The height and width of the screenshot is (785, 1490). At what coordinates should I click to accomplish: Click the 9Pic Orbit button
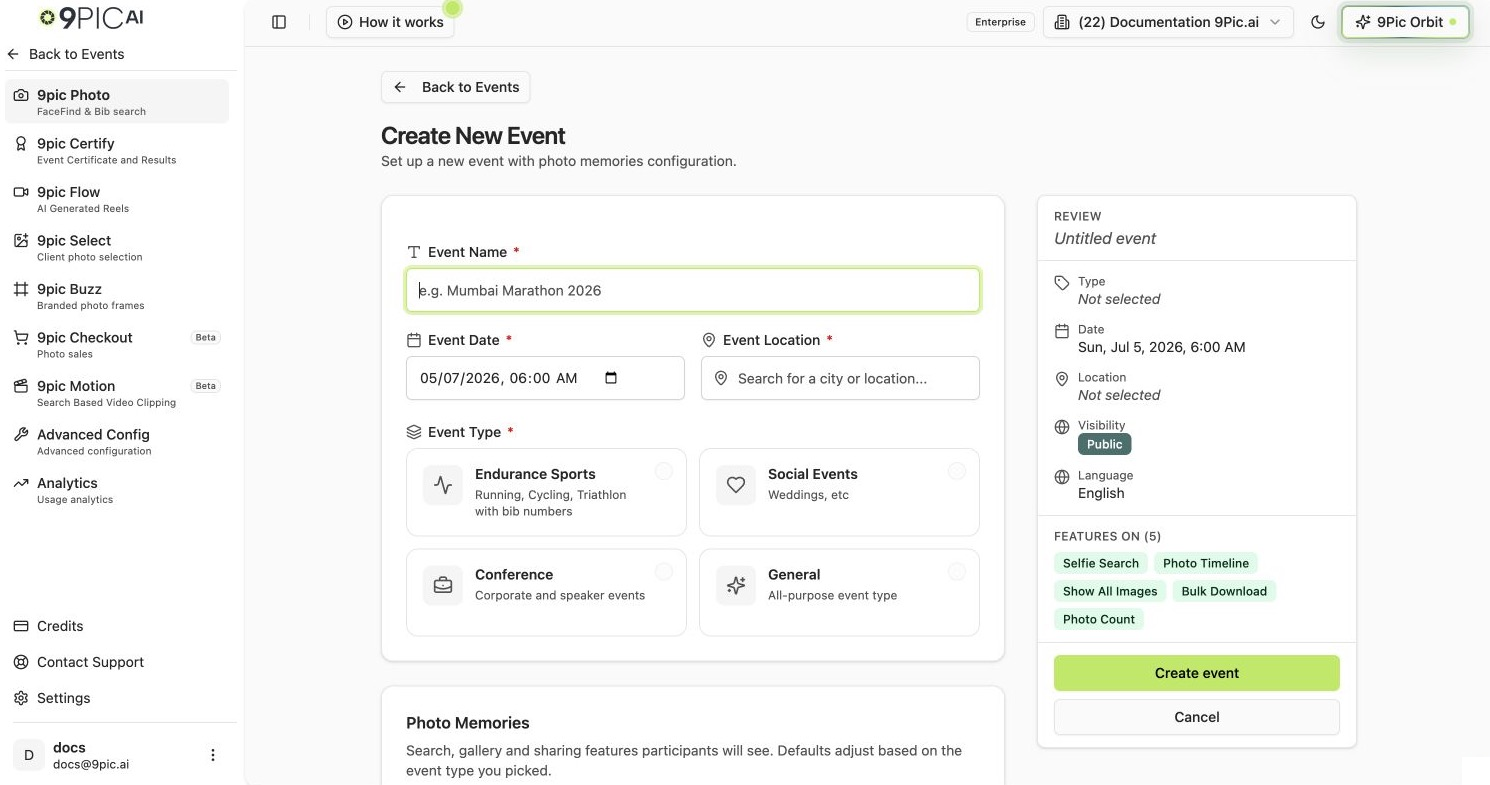point(1405,22)
